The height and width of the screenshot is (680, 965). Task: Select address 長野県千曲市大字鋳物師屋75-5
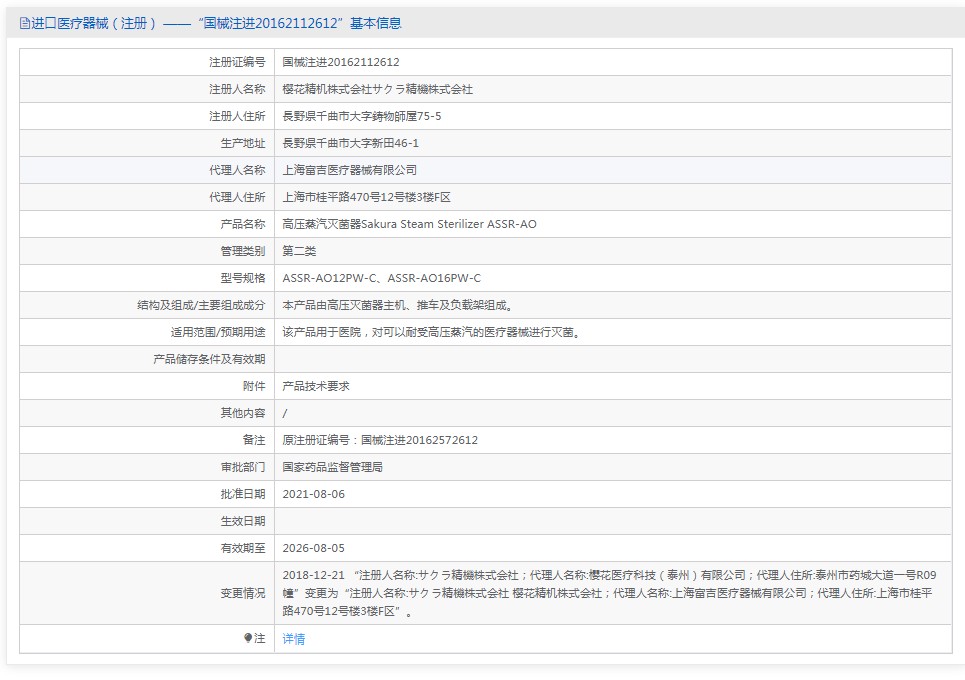(362, 116)
